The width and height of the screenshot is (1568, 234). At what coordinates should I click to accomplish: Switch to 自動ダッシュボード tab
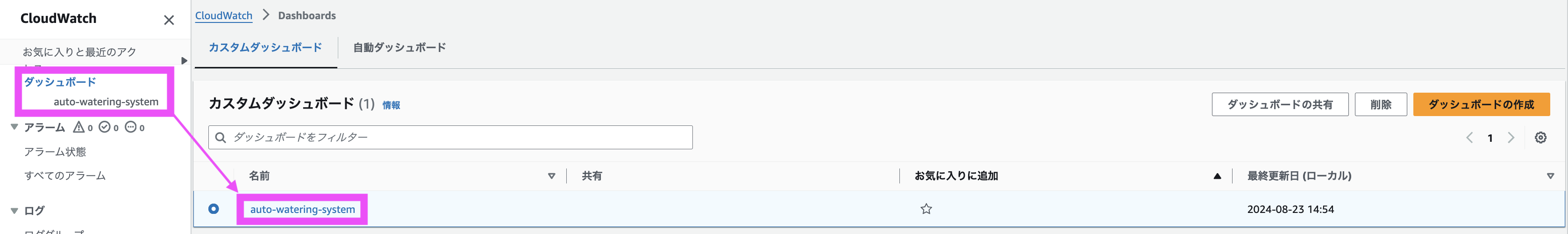pos(399,48)
